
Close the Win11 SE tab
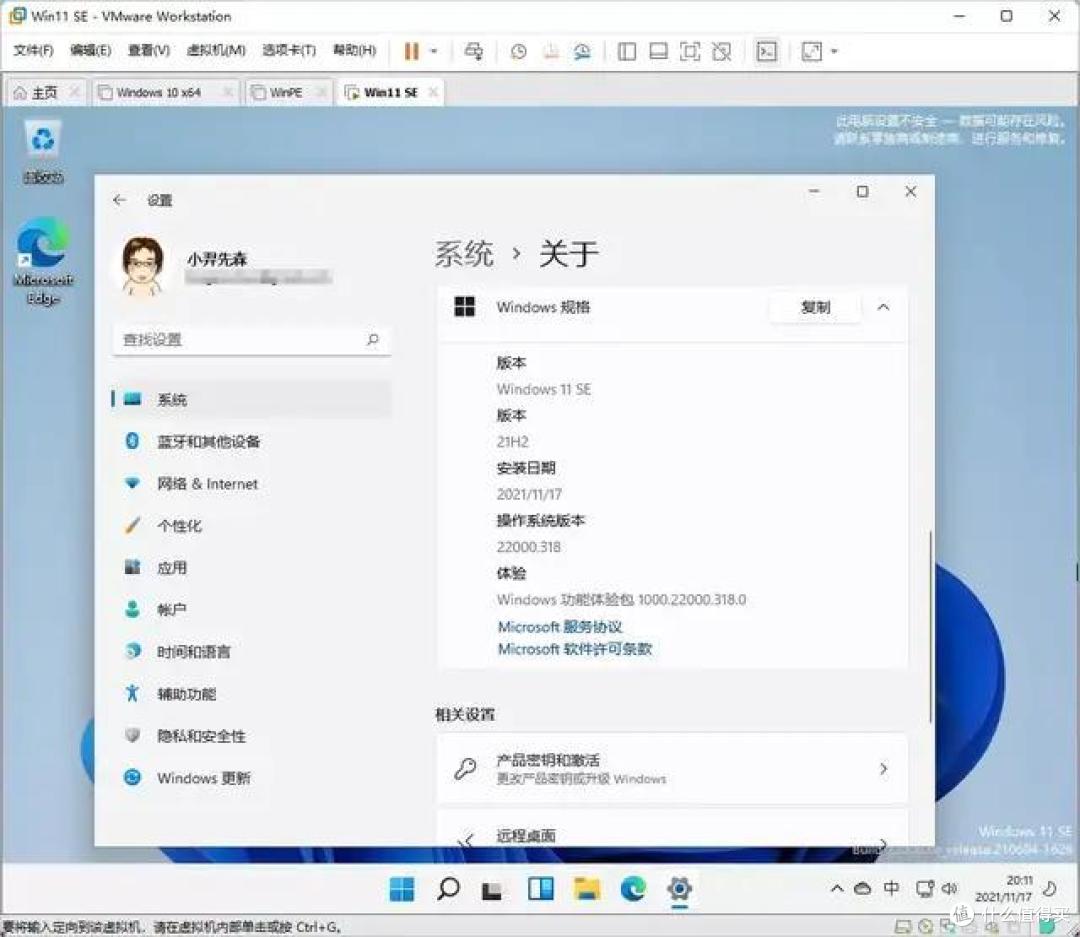[x=433, y=92]
